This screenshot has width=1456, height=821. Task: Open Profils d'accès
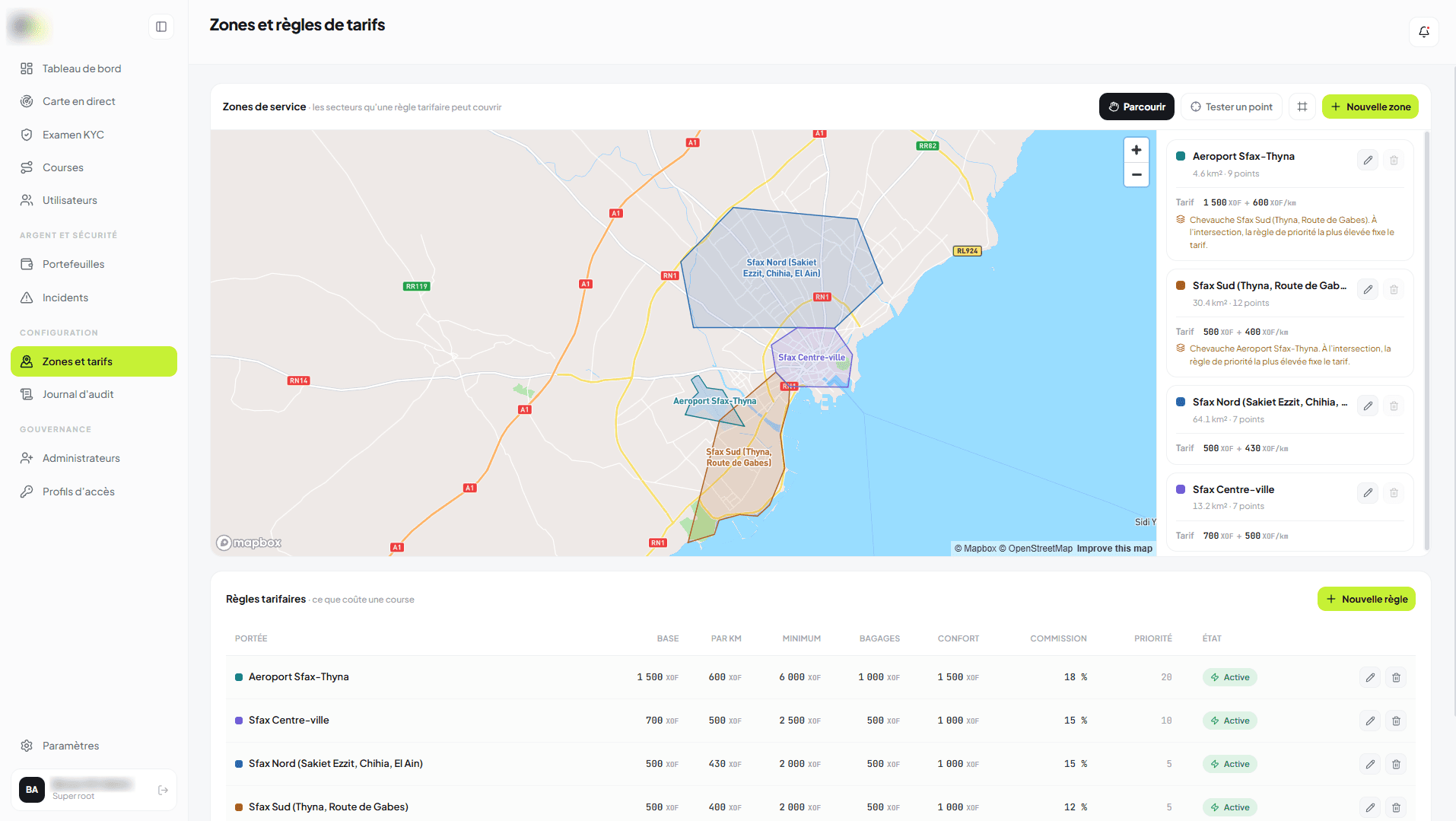click(x=94, y=492)
